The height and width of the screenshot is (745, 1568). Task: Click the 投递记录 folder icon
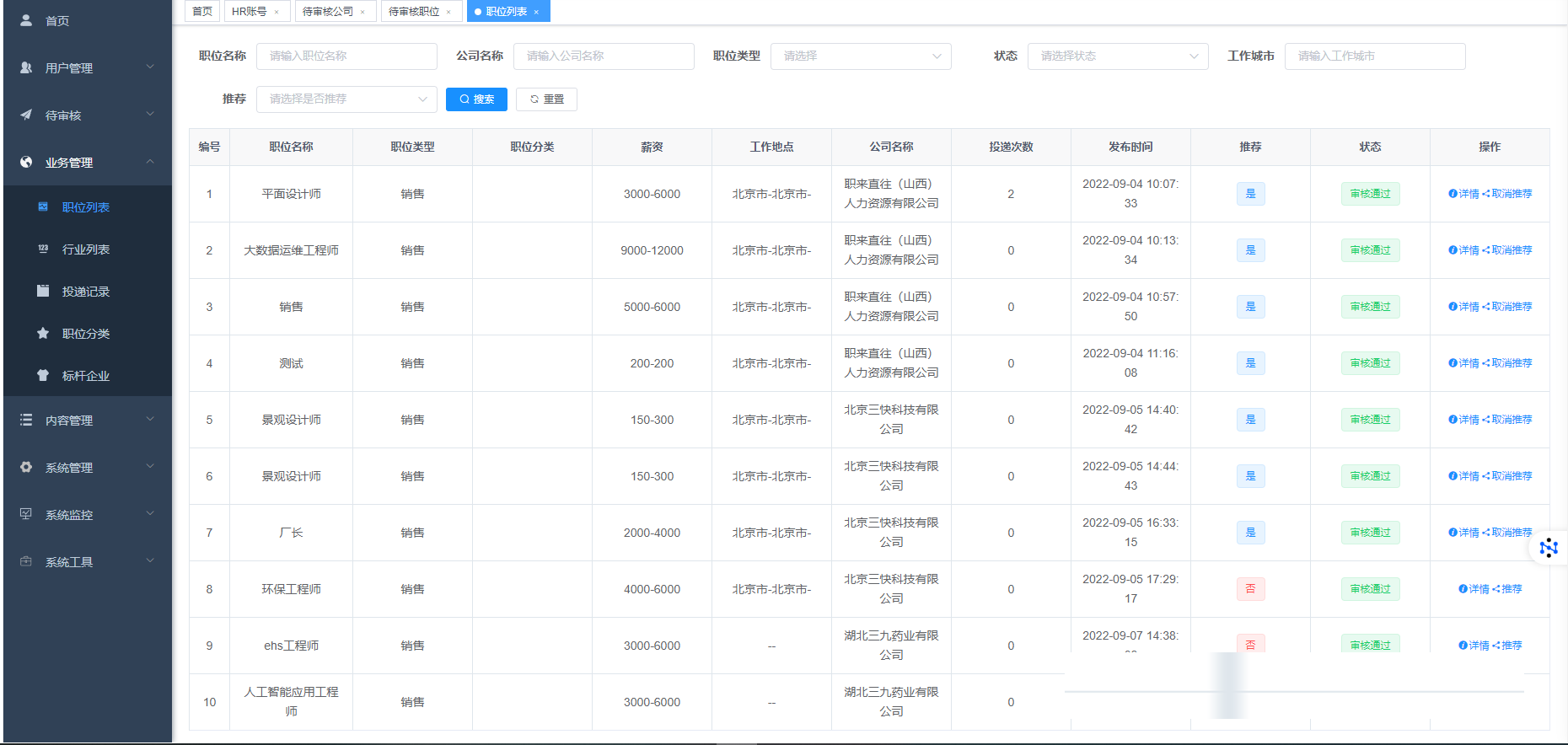point(43,291)
